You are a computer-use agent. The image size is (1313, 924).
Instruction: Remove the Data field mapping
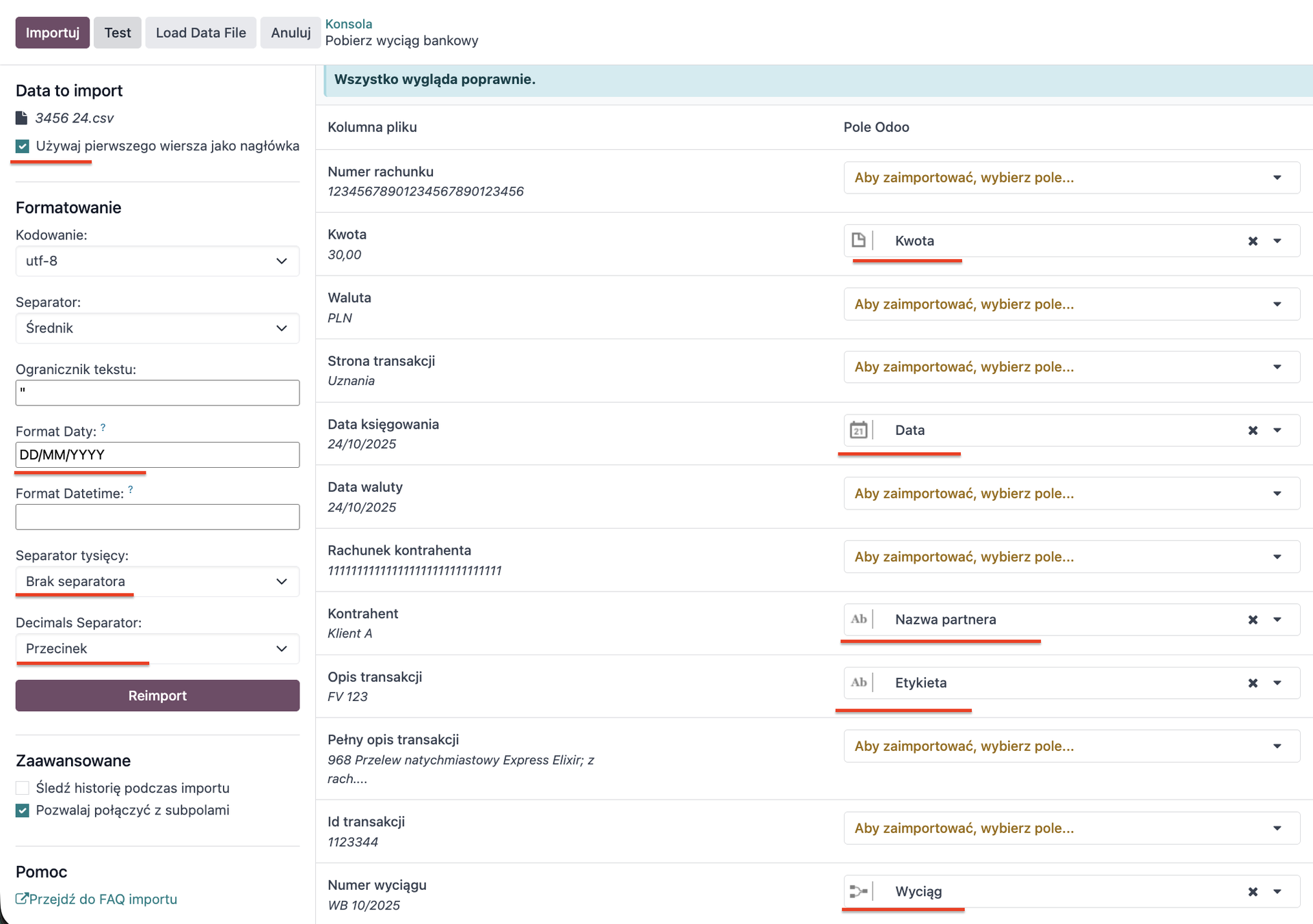tap(1252, 430)
